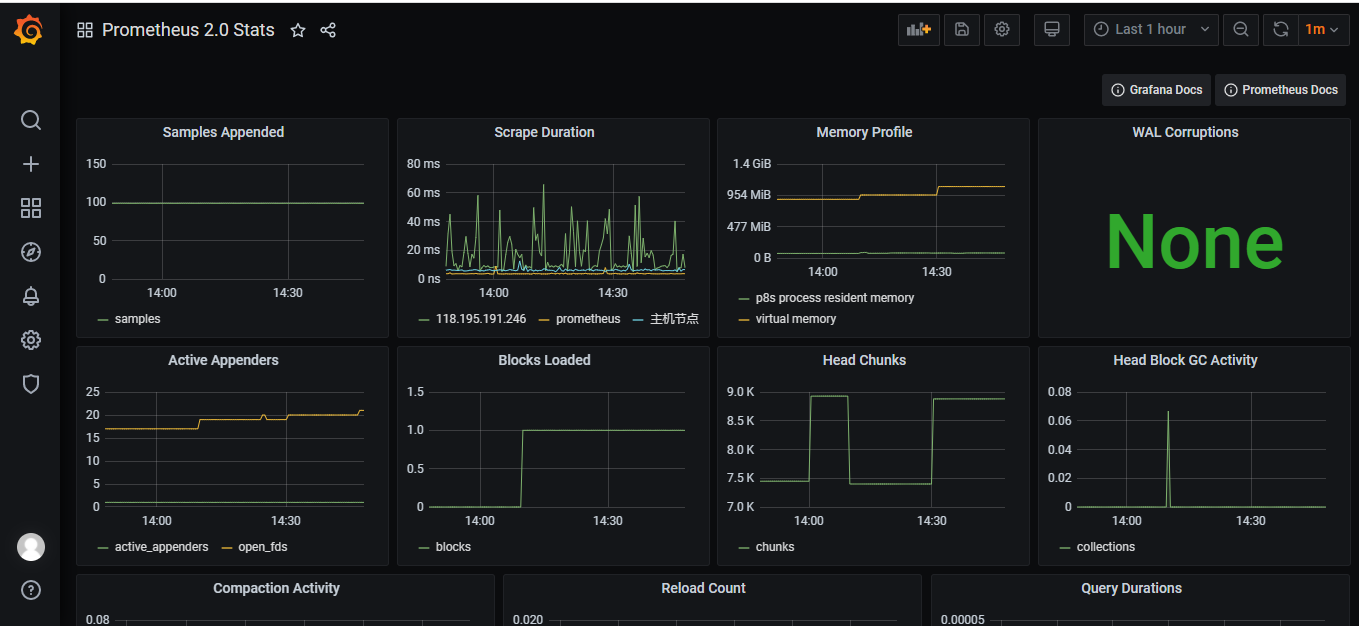Toggle the virtual memory legend series
The width and height of the screenshot is (1359, 626).
click(x=795, y=319)
